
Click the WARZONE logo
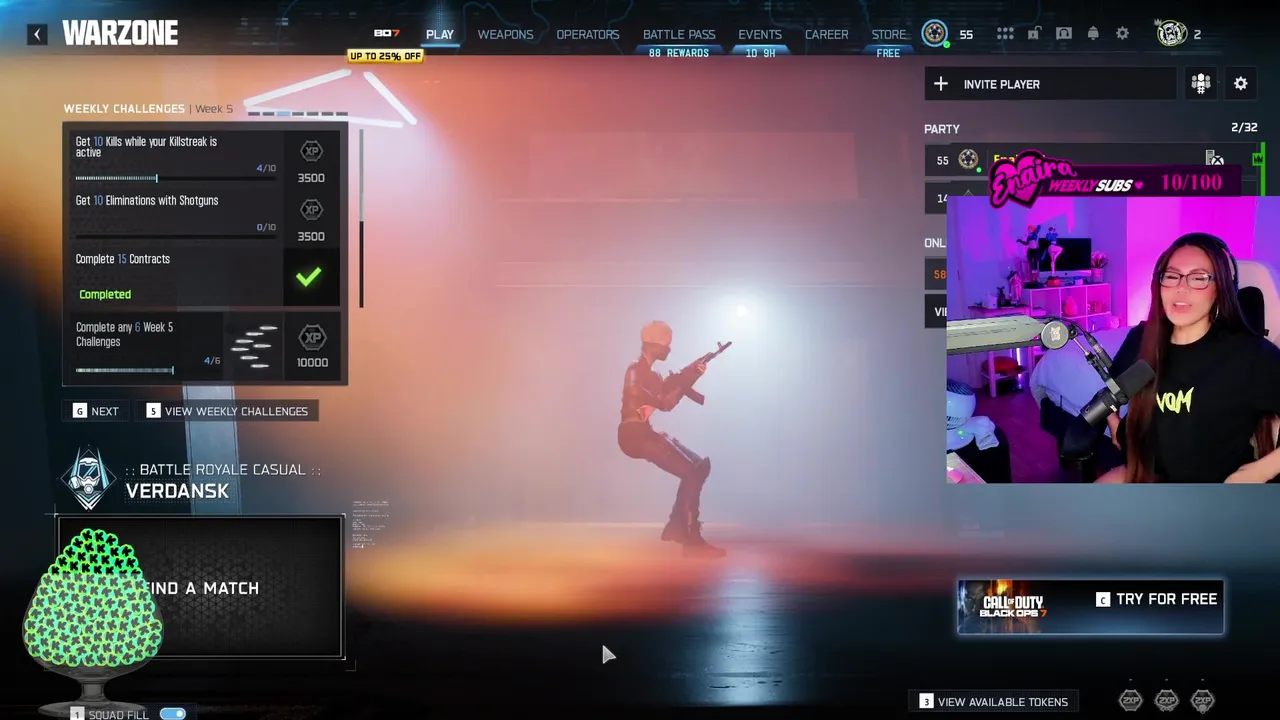point(120,33)
